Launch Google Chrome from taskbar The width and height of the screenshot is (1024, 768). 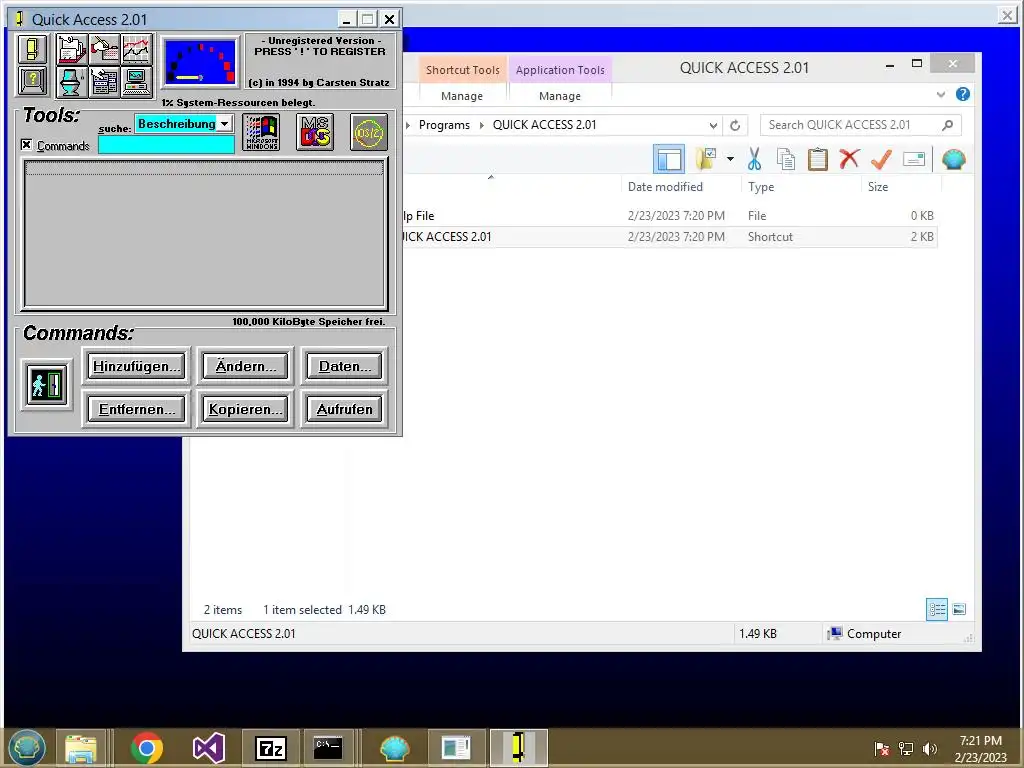point(147,748)
